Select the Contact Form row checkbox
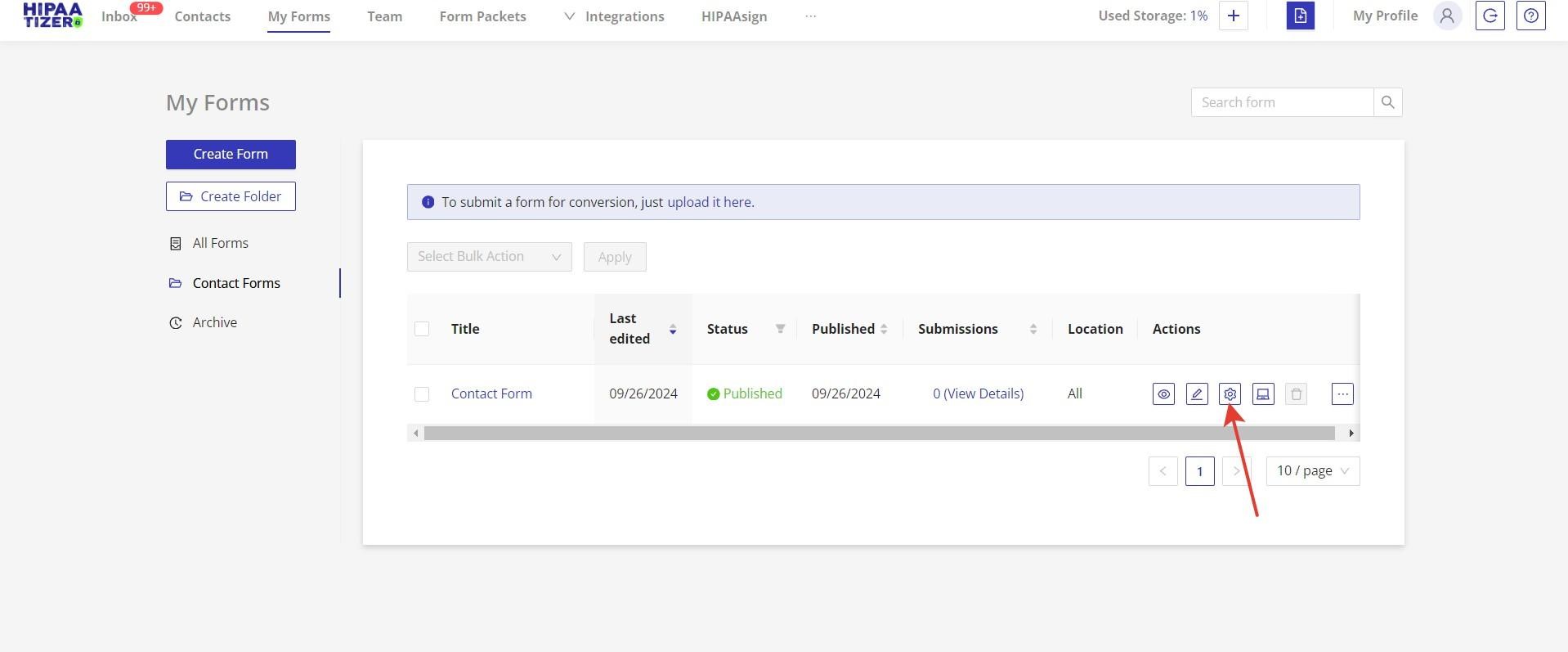This screenshot has width=1568, height=652. (422, 394)
